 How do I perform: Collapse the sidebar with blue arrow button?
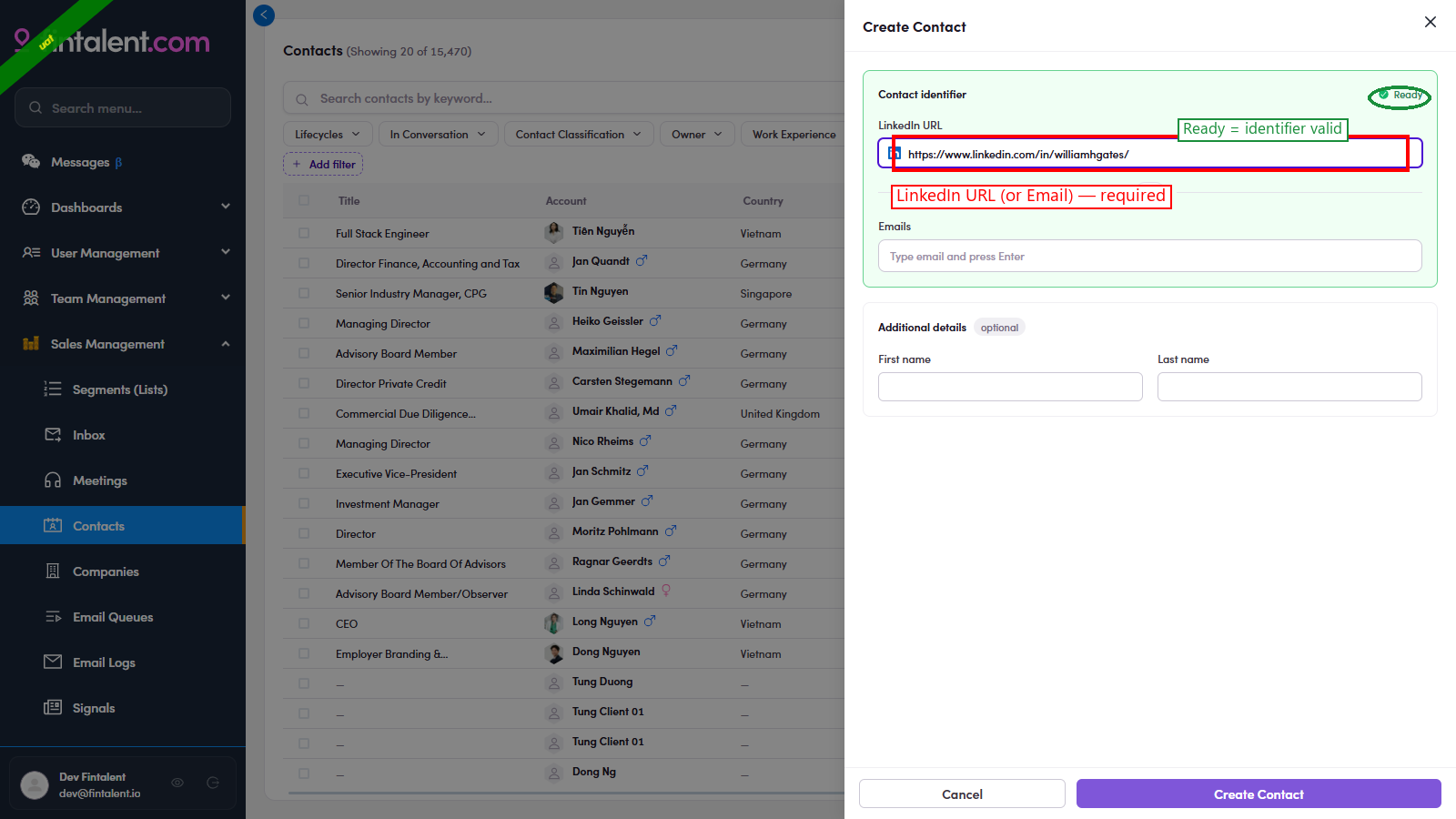264,15
